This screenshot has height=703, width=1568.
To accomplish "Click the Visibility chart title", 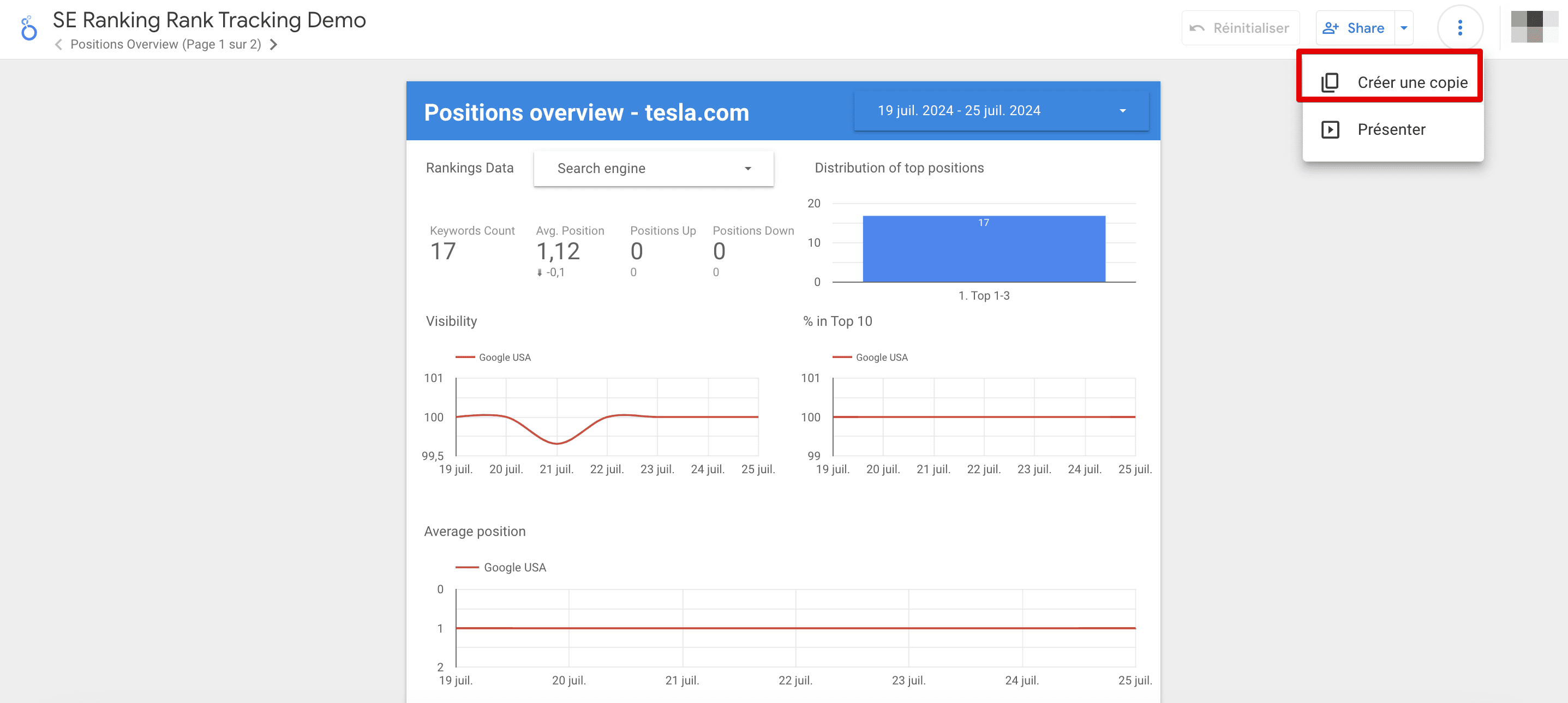I will coord(451,321).
